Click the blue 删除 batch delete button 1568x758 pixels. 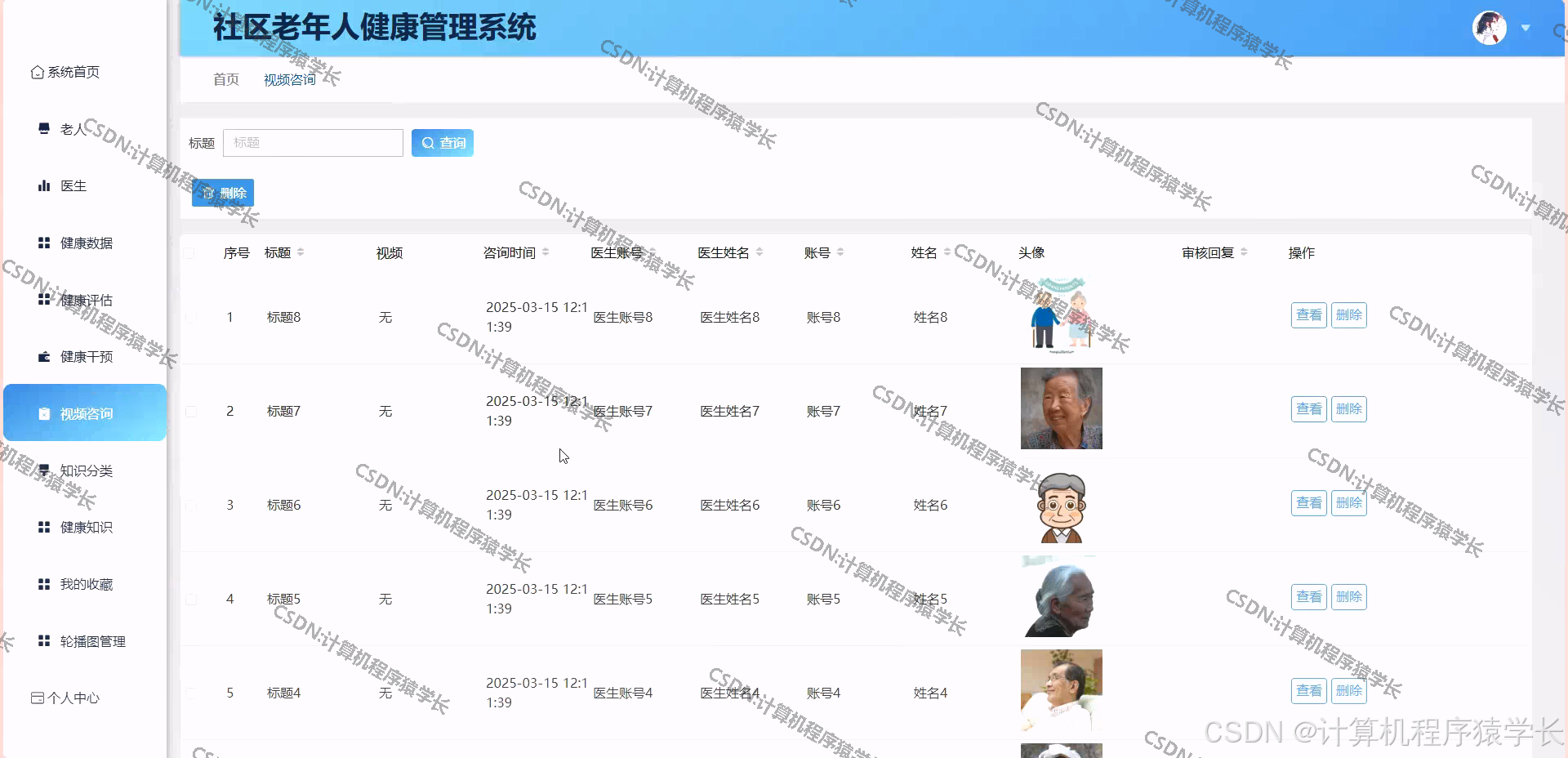[x=223, y=193]
